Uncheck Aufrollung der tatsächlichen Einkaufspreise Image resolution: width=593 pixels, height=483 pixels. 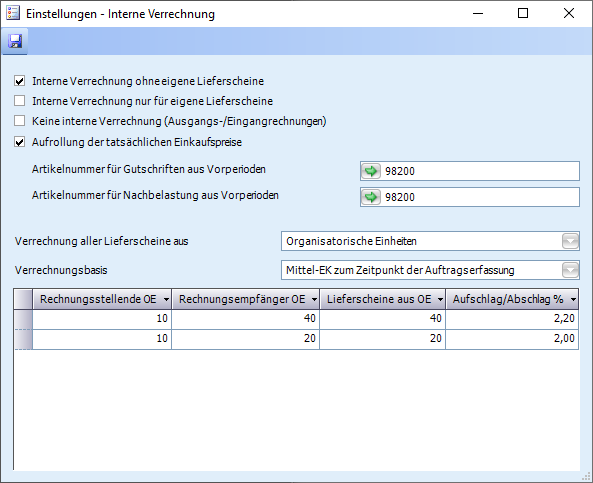20,142
